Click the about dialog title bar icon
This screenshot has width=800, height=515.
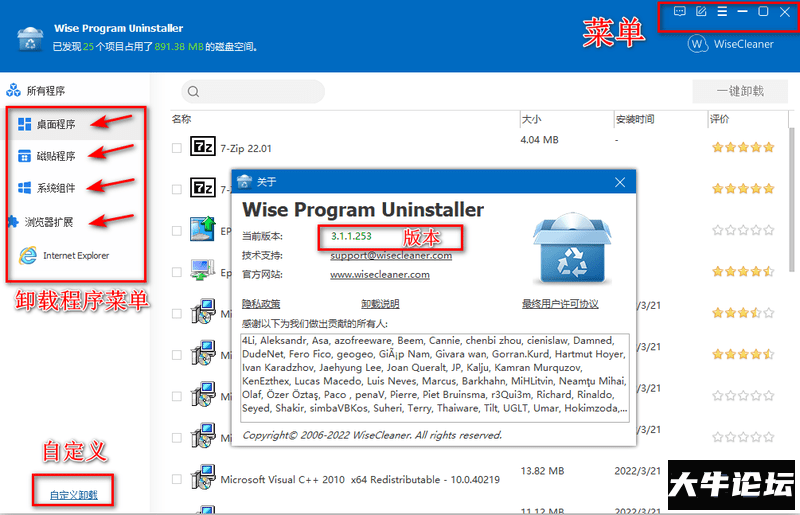[244, 182]
